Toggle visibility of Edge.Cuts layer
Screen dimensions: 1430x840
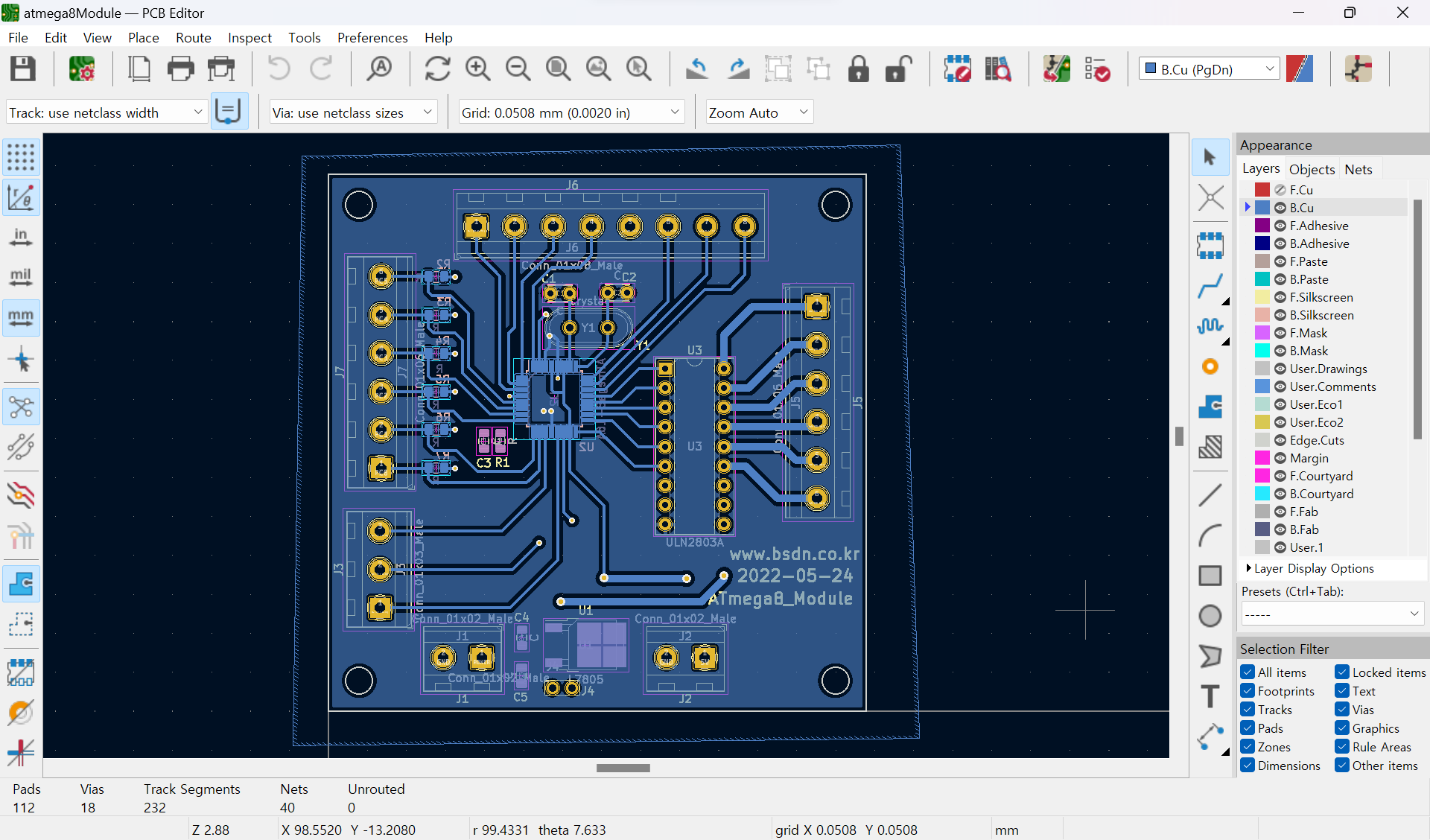pos(1280,440)
